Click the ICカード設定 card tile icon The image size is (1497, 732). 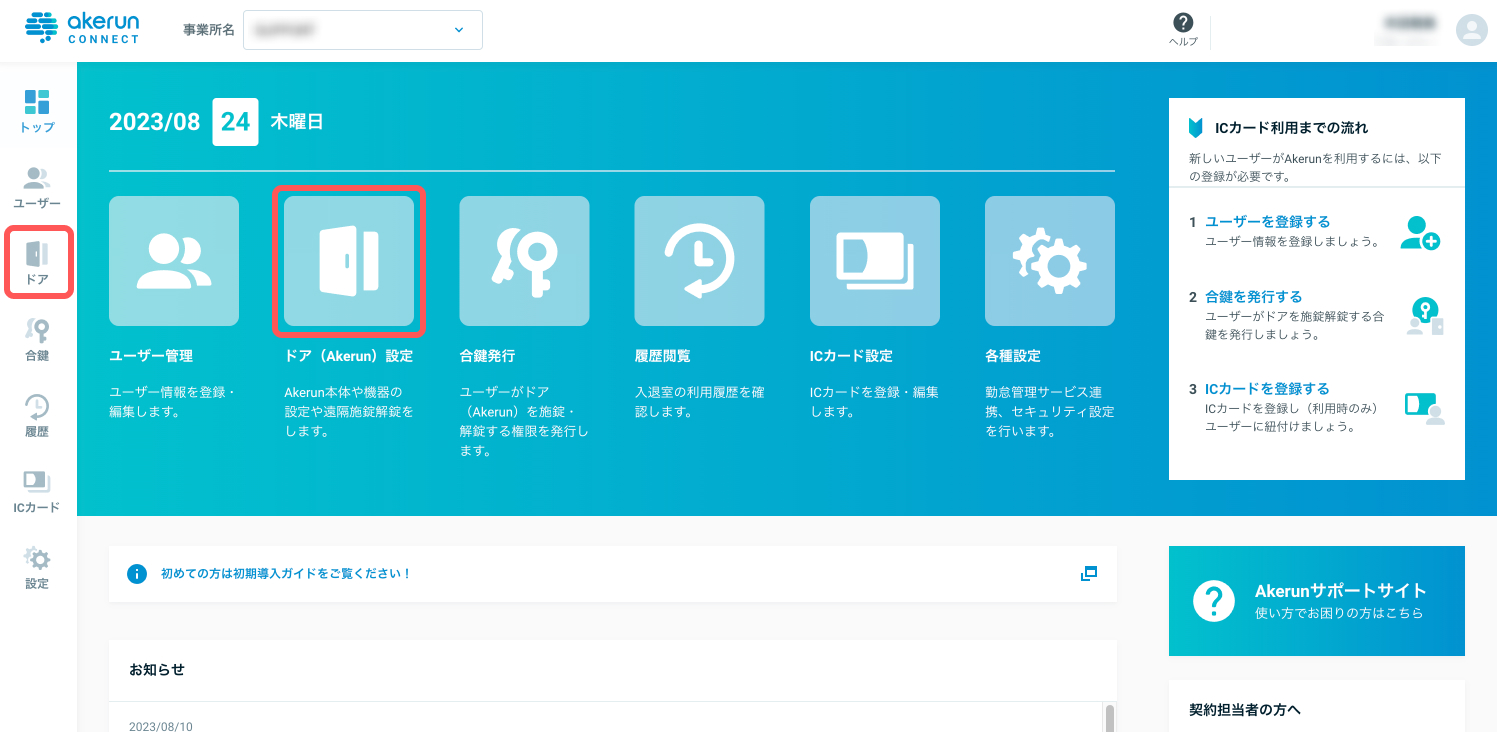[x=875, y=261]
